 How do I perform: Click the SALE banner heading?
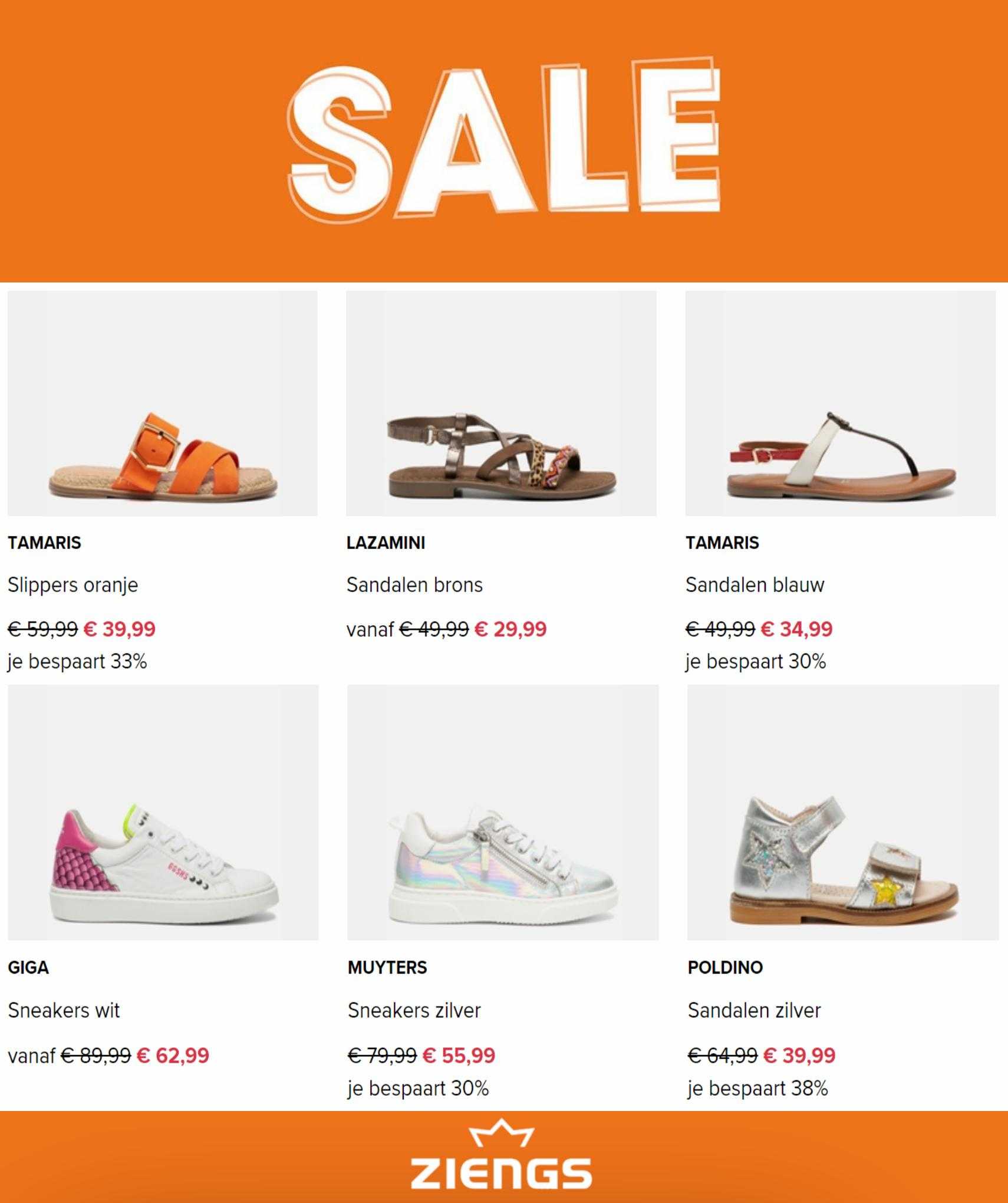point(504,137)
